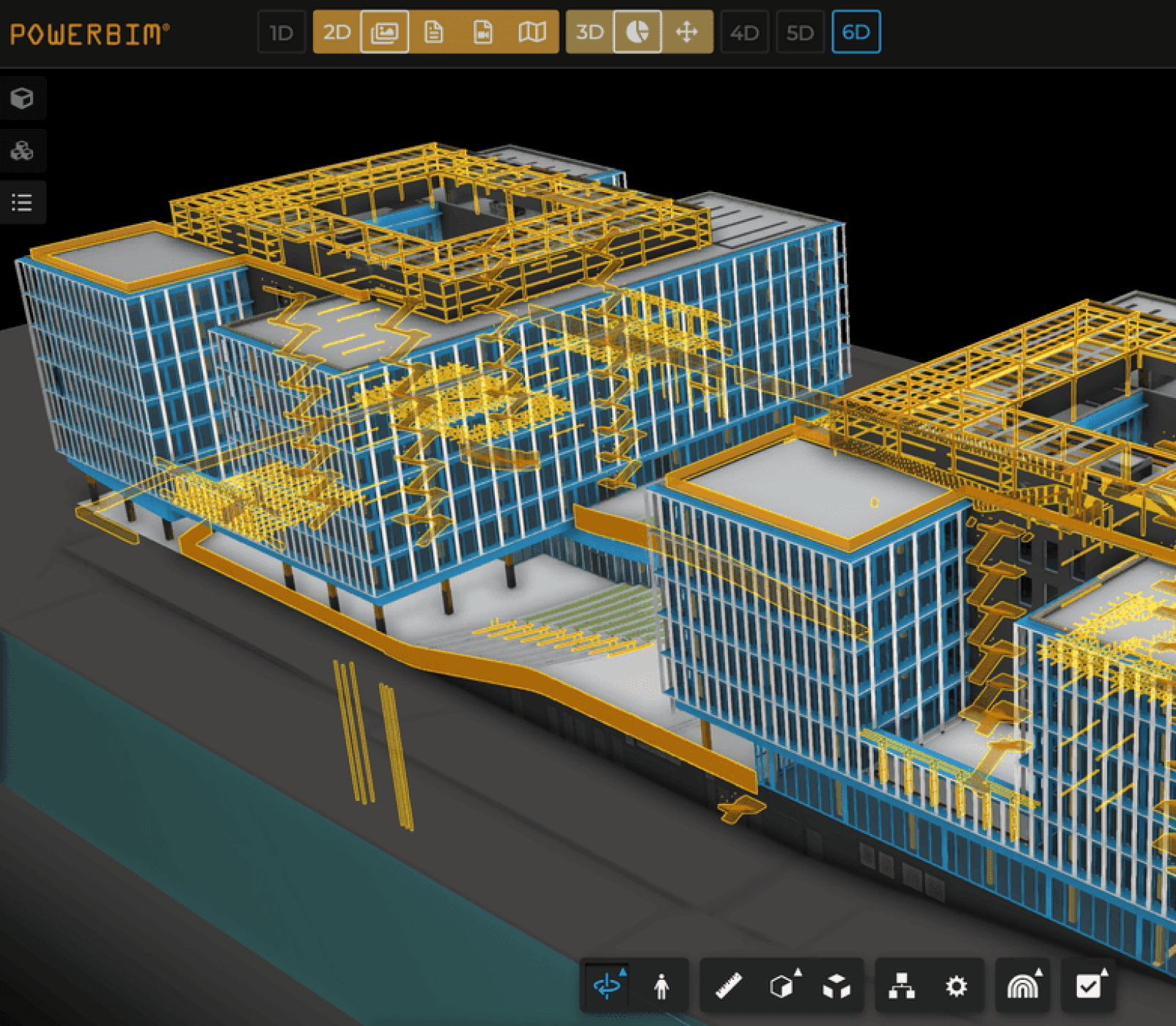
Task: Click the map icon in the 2D group
Action: point(532,32)
